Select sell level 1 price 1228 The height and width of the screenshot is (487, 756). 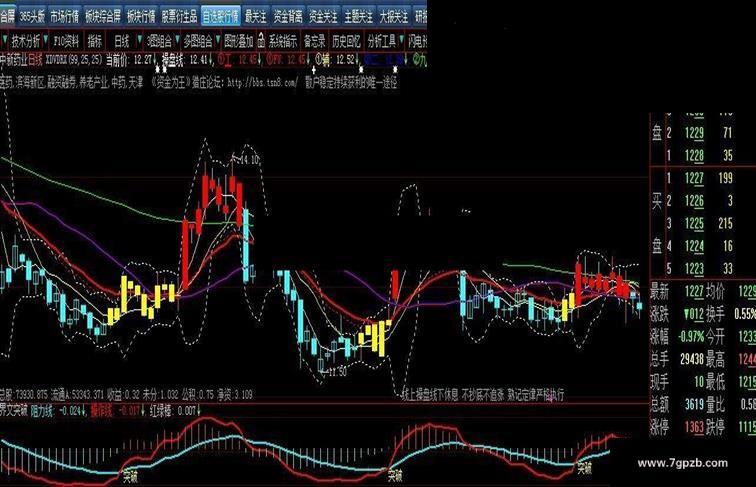point(694,155)
